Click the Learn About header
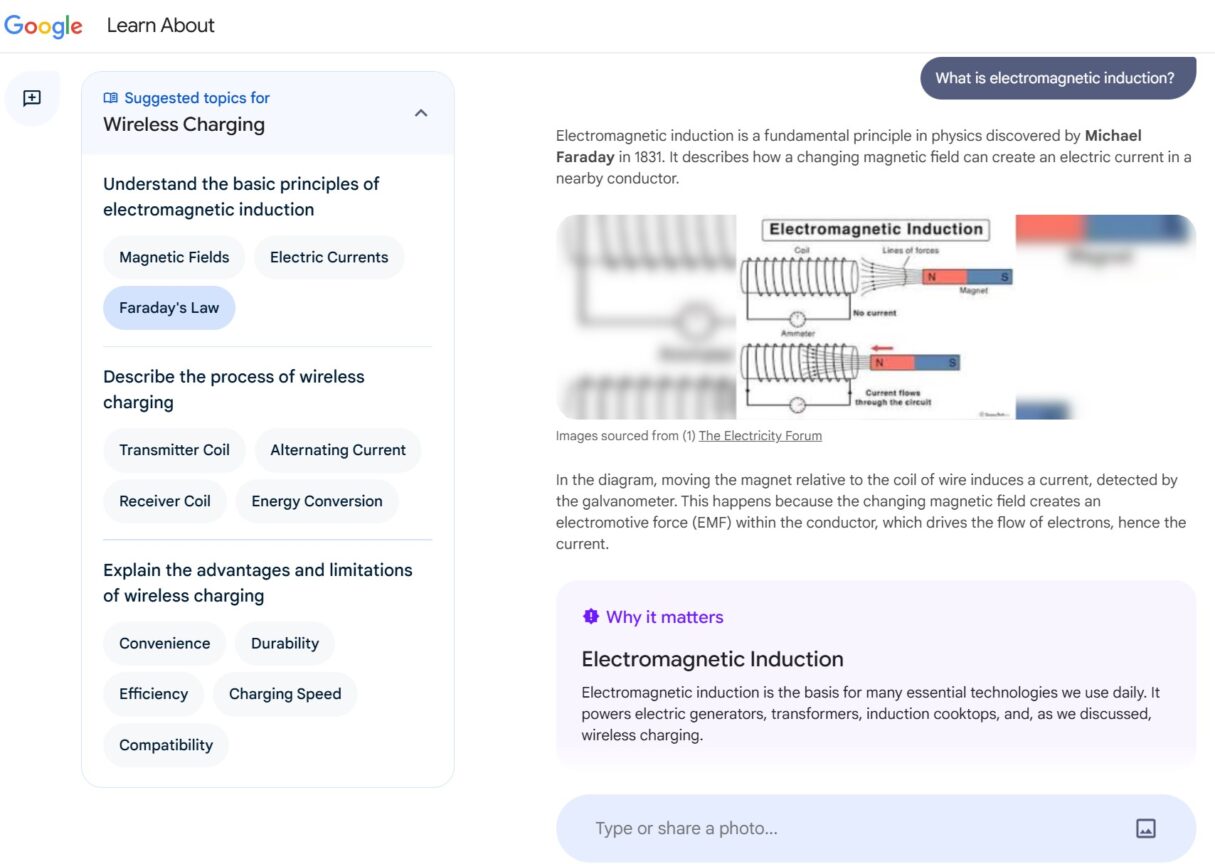Image resolution: width=1215 pixels, height=864 pixels. click(160, 25)
